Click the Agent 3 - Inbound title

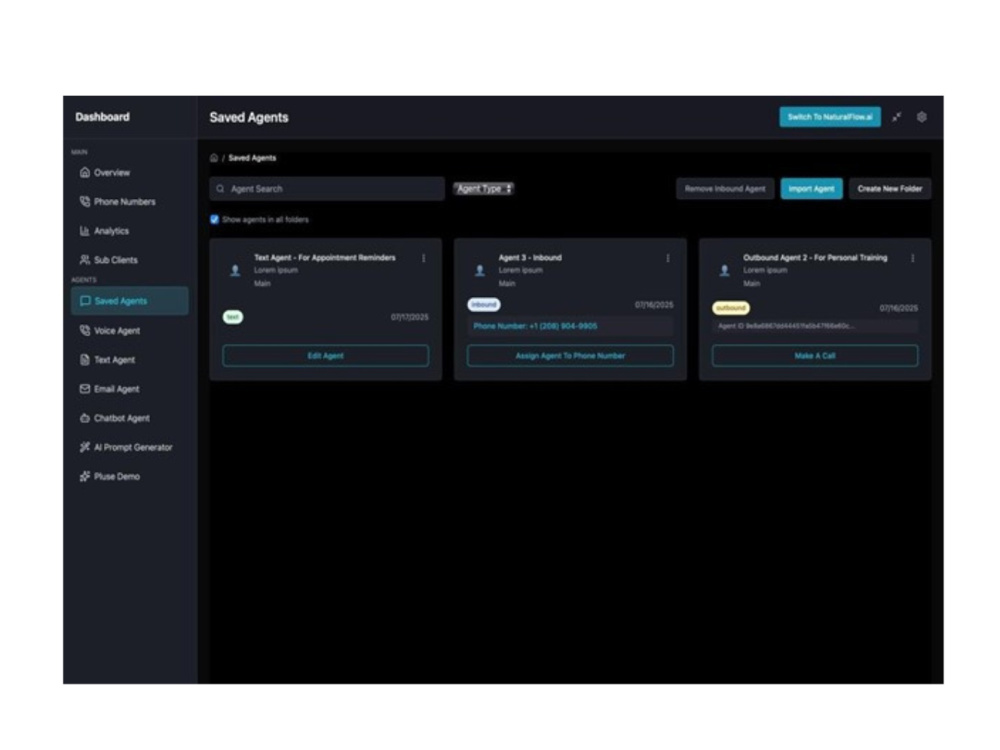click(x=530, y=258)
